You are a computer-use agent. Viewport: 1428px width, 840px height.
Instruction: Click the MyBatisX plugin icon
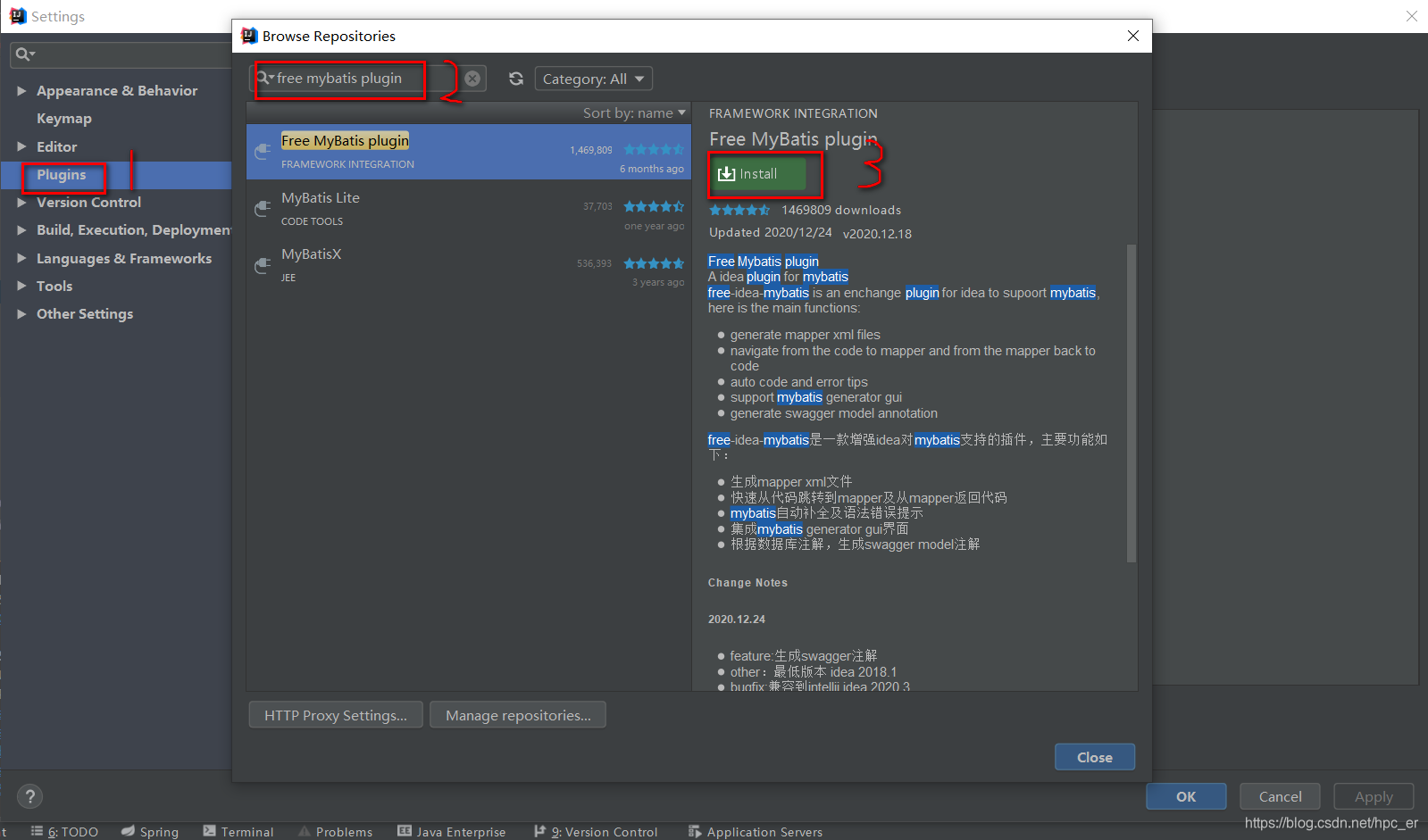click(263, 265)
